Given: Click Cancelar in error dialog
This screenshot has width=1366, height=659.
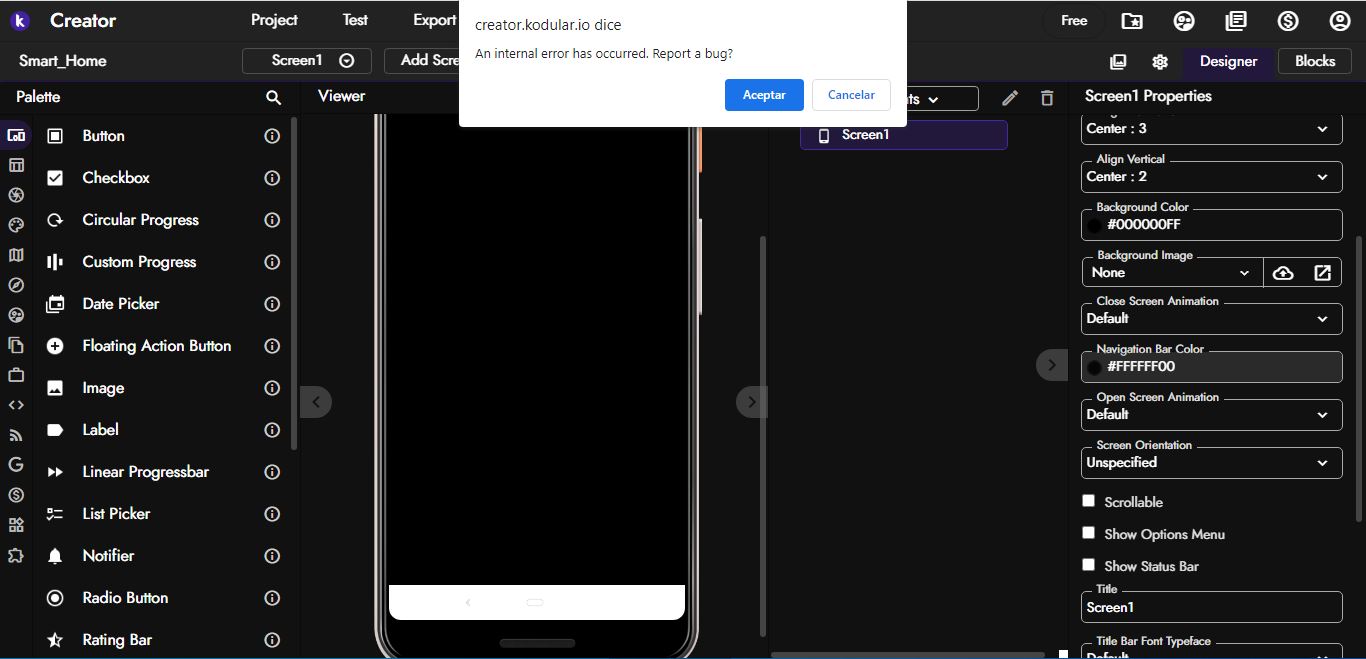Looking at the screenshot, I should click(851, 95).
